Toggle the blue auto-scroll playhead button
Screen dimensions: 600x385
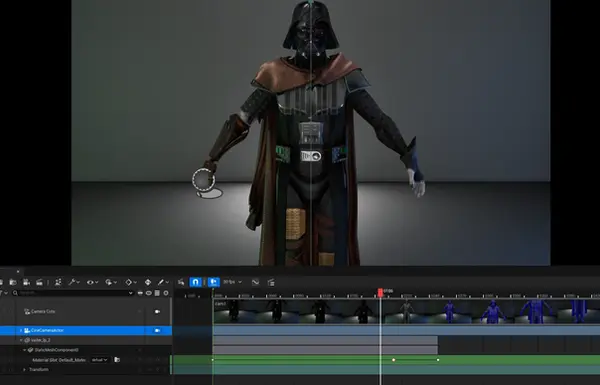[x=214, y=282]
